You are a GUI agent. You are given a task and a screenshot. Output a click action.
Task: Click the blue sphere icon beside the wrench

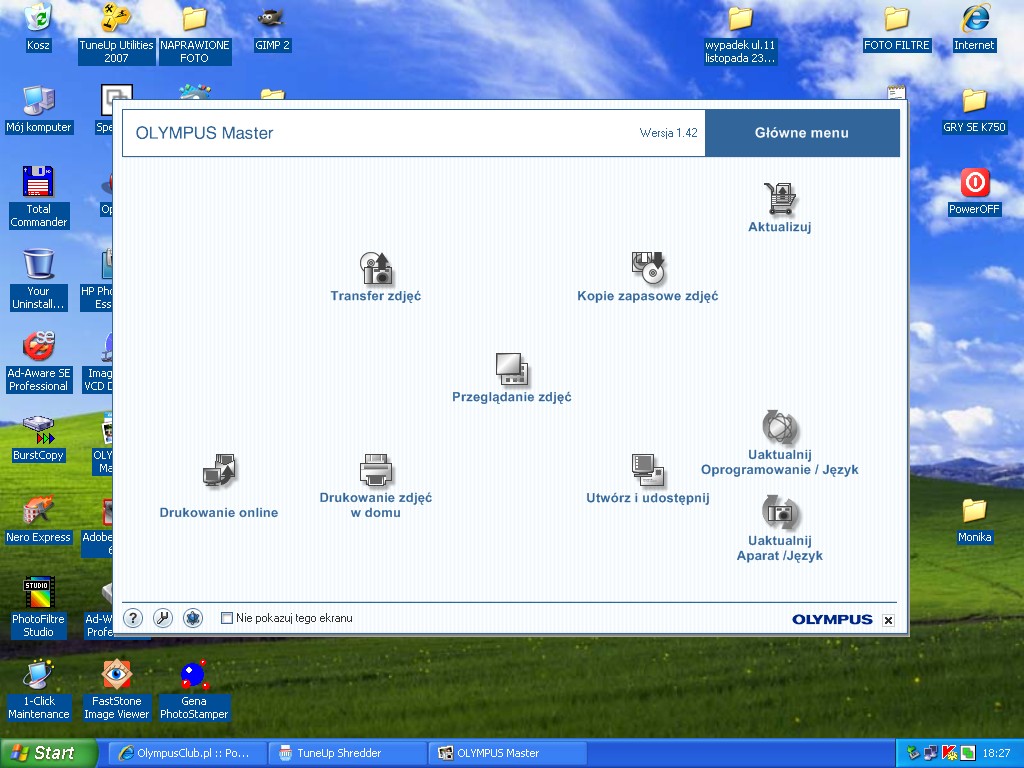193,618
